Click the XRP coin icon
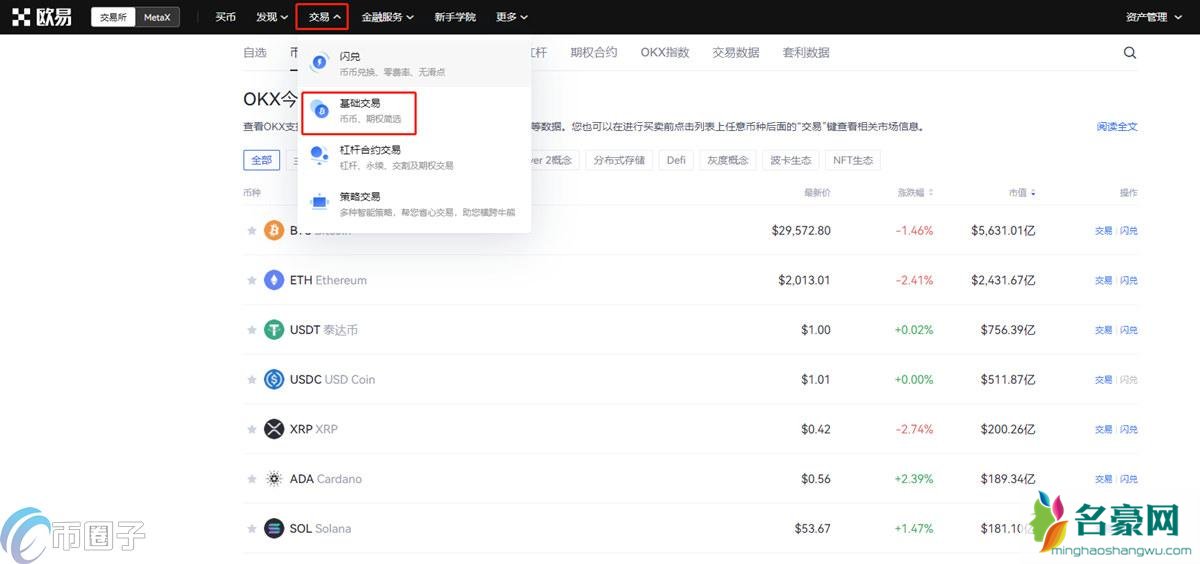The image size is (1200, 564). pos(274,429)
